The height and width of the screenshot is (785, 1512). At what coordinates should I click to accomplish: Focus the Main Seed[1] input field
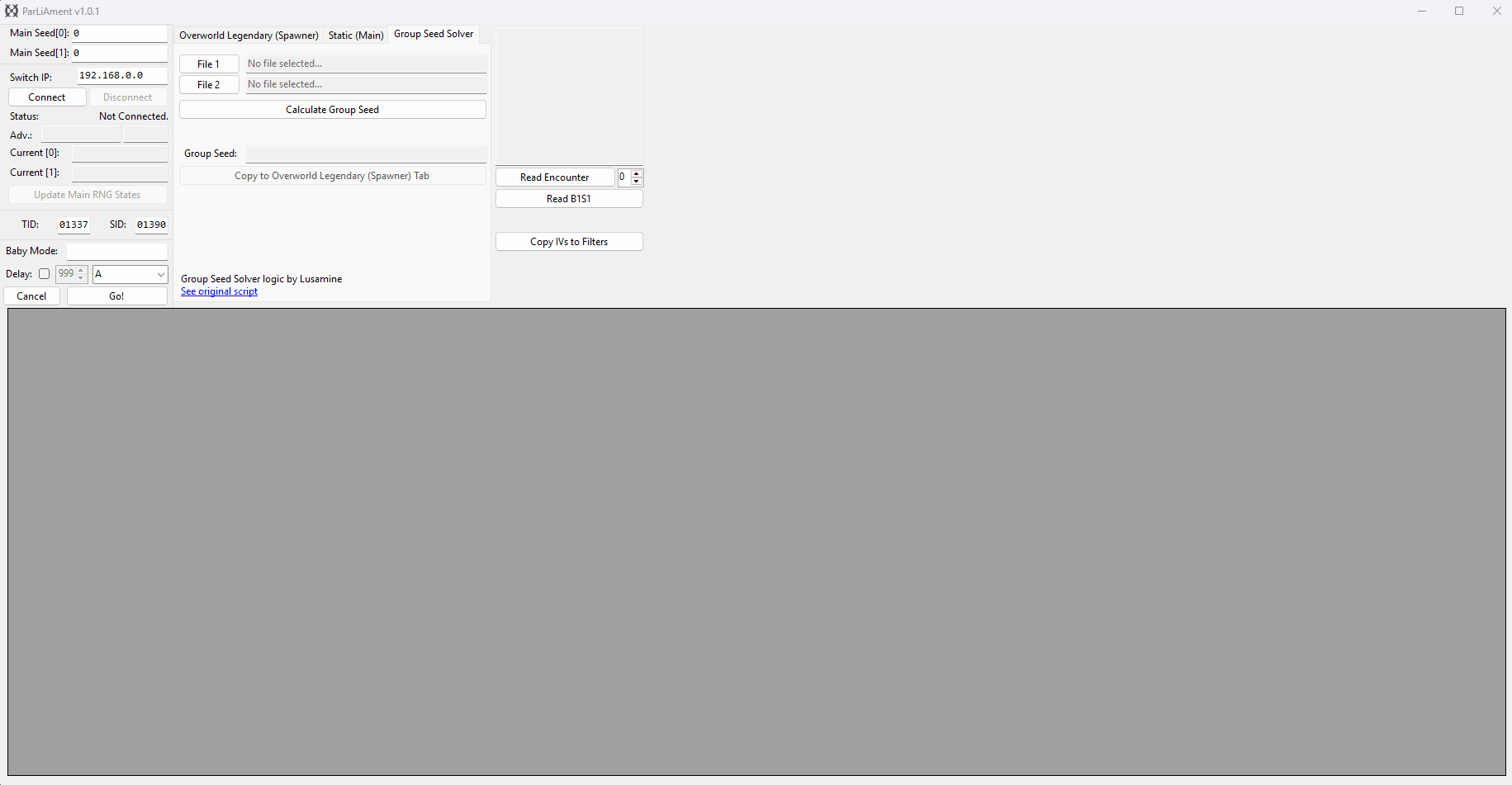pyautogui.click(x=120, y=53)
